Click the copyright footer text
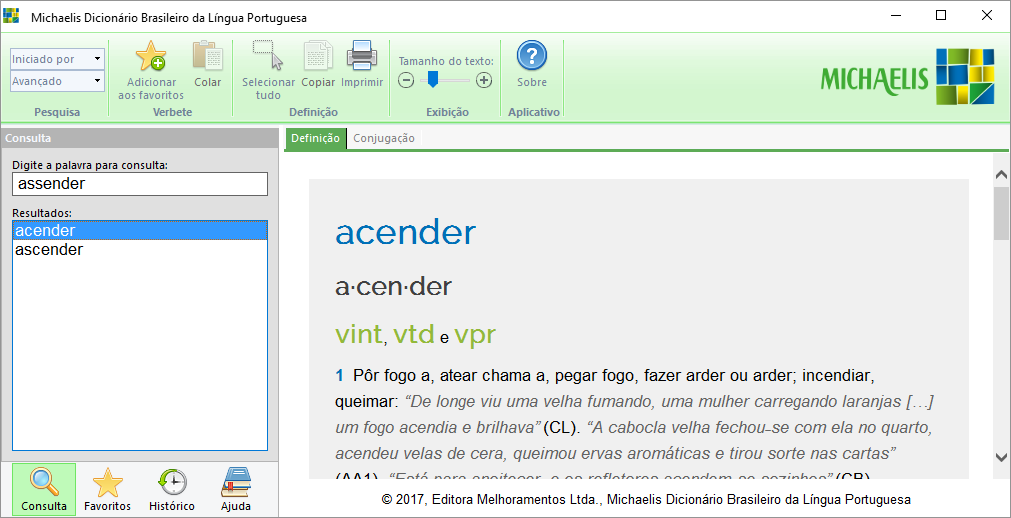This screenshot has width=1011, height=518. point(646,499)
